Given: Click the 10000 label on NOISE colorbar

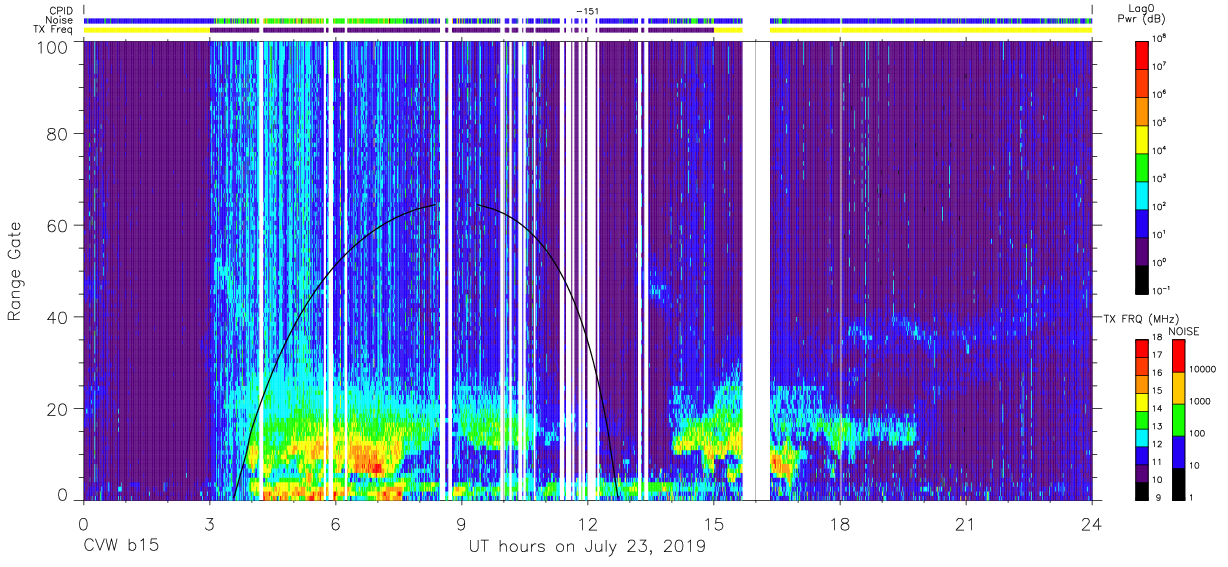Looking at the screenshot, I should pyautogui.click(x=1204, y=370).
